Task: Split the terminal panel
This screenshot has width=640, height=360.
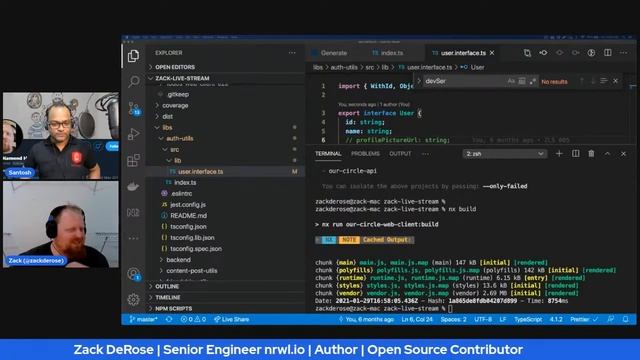Action: pos(576,153)
